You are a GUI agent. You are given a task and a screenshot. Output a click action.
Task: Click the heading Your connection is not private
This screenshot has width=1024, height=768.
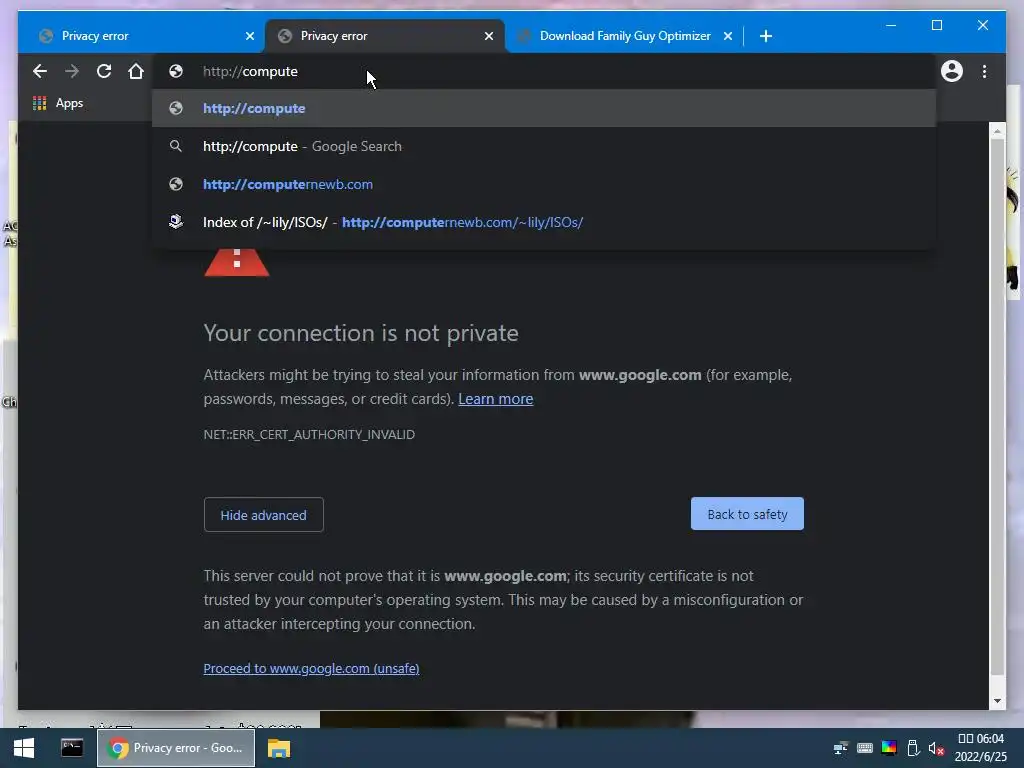point(361,333)
